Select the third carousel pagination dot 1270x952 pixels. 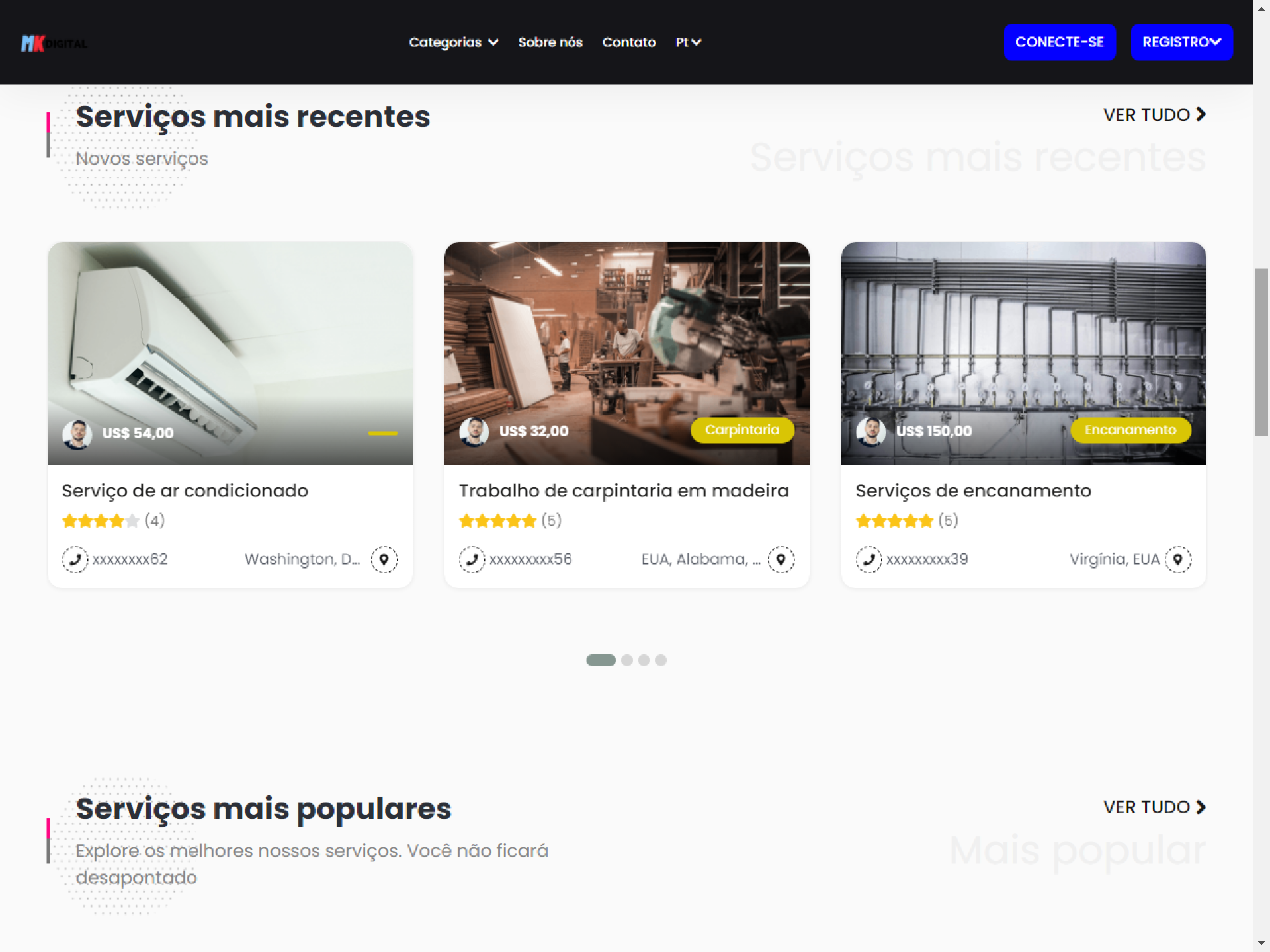point(644,660)
